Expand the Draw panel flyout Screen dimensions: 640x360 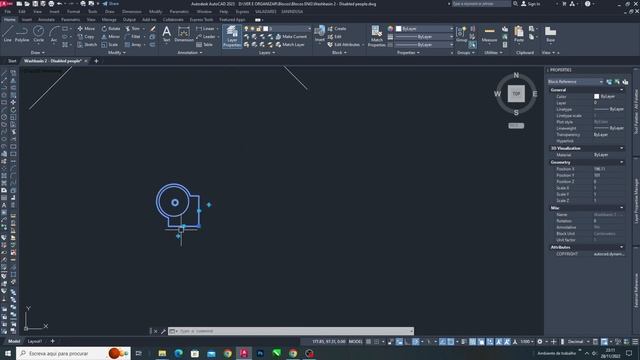37,53
